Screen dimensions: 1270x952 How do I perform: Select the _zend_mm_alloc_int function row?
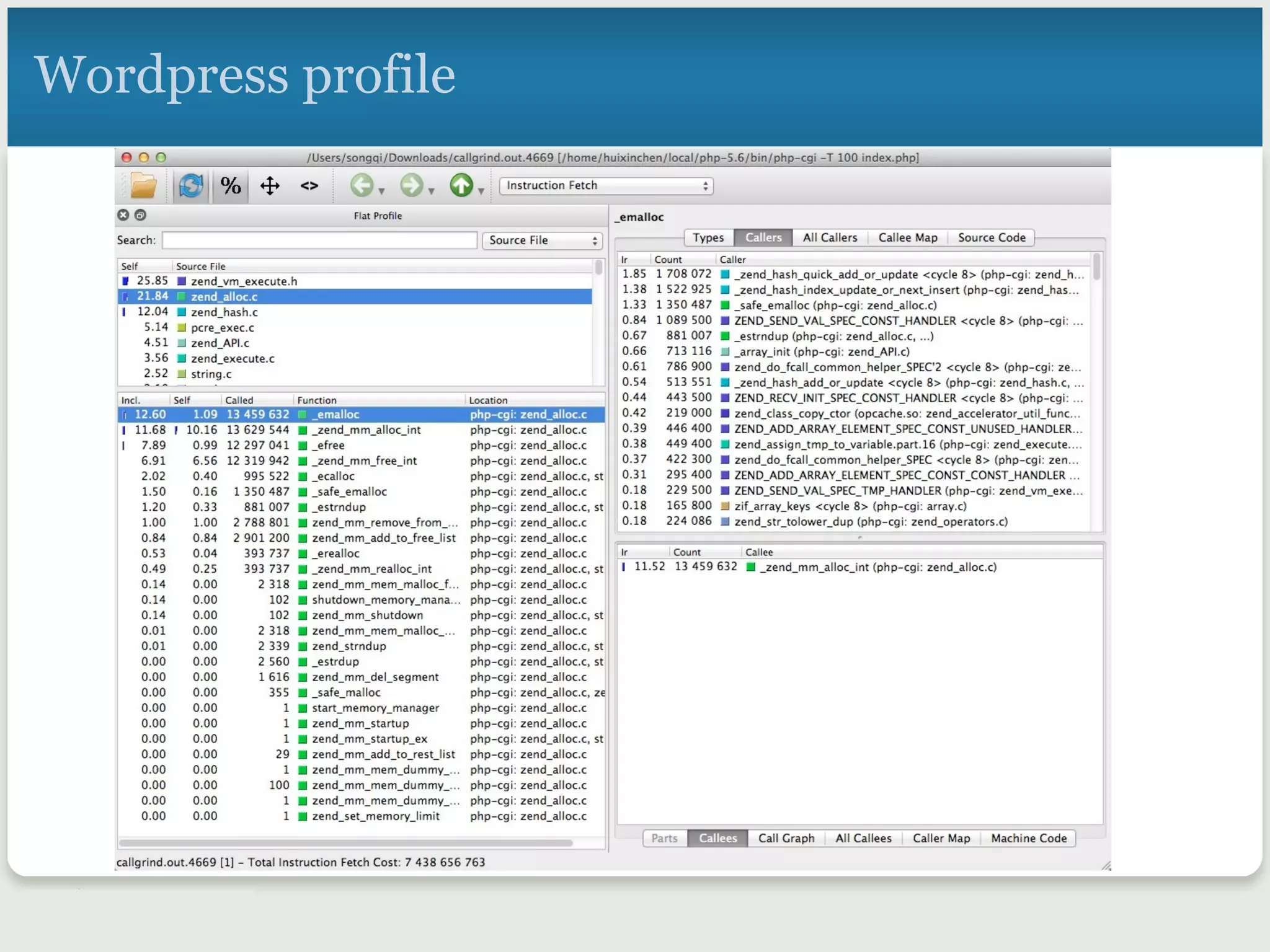(361, 430)
